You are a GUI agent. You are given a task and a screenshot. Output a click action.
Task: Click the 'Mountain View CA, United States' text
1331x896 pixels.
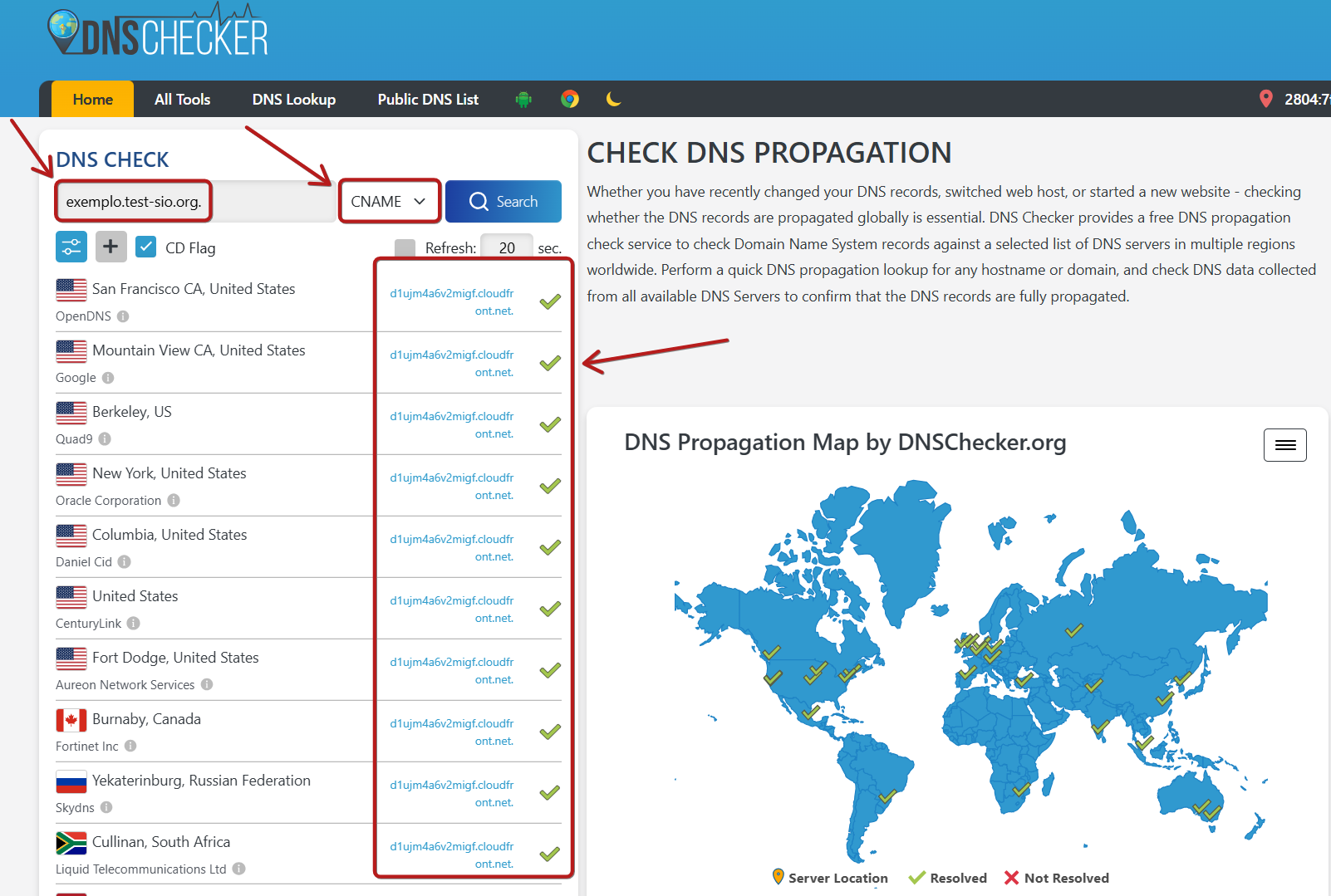point(199,350)
